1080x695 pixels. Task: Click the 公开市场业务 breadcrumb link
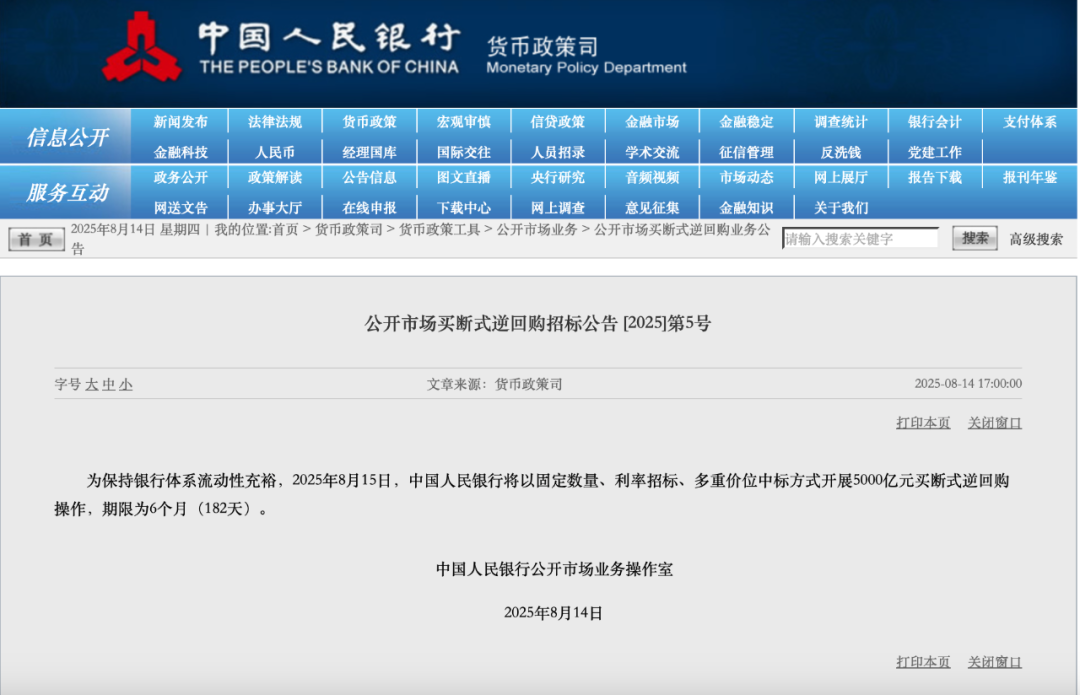click(537, 230)
